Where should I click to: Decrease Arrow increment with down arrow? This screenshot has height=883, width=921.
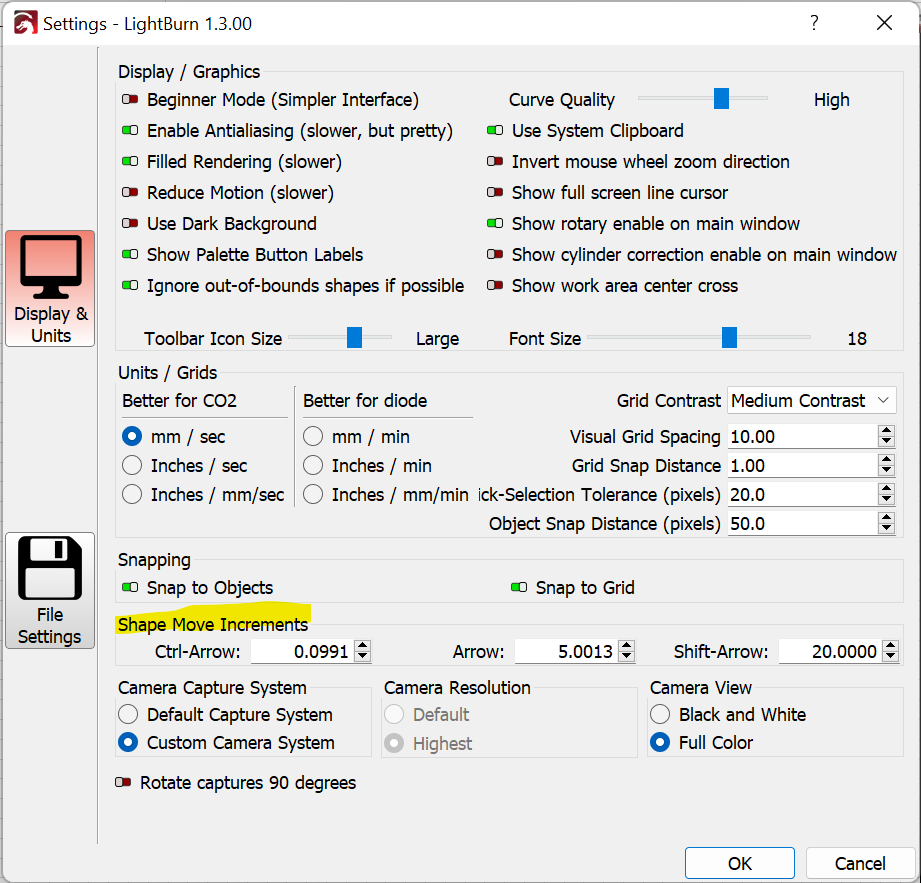coord(627,657)
